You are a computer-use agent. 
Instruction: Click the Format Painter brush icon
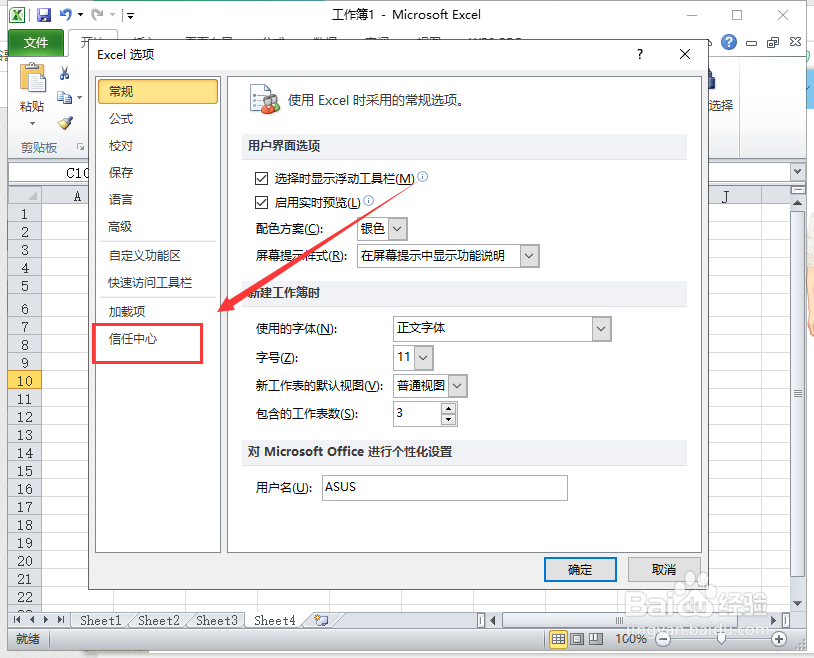tap(65, 123)
